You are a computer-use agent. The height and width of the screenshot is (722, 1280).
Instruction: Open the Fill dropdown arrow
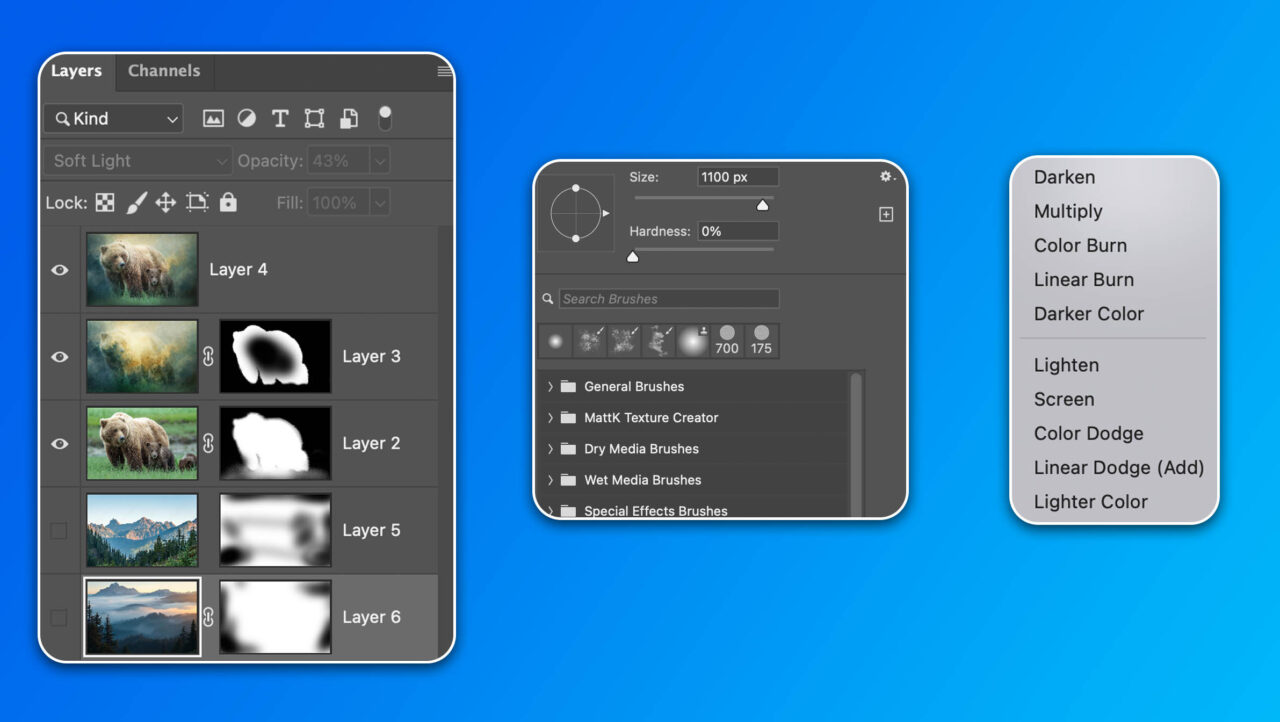pyautogui.click(x=380, y=203)
